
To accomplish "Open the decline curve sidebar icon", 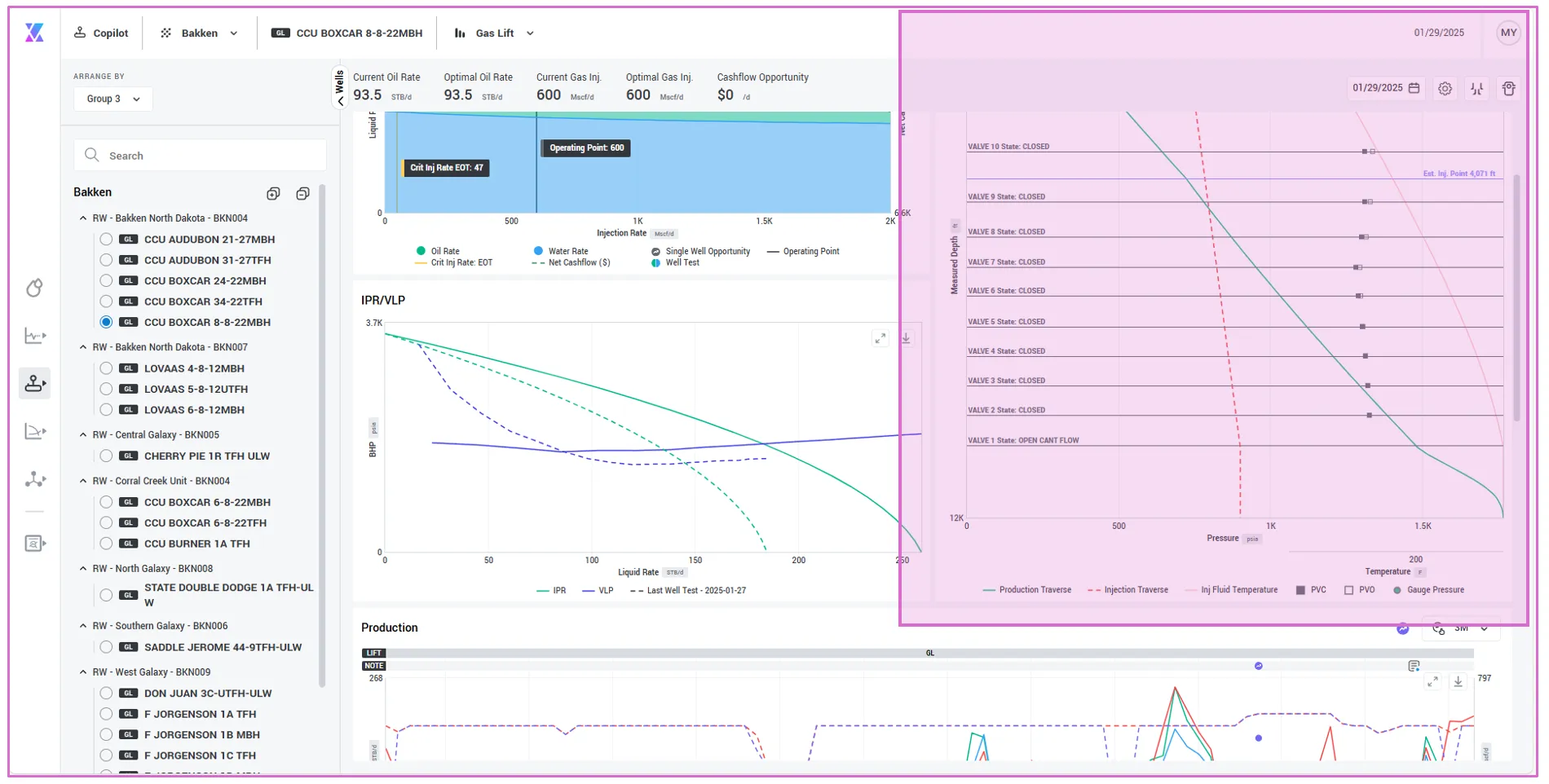I will click(x=35, y=431).
